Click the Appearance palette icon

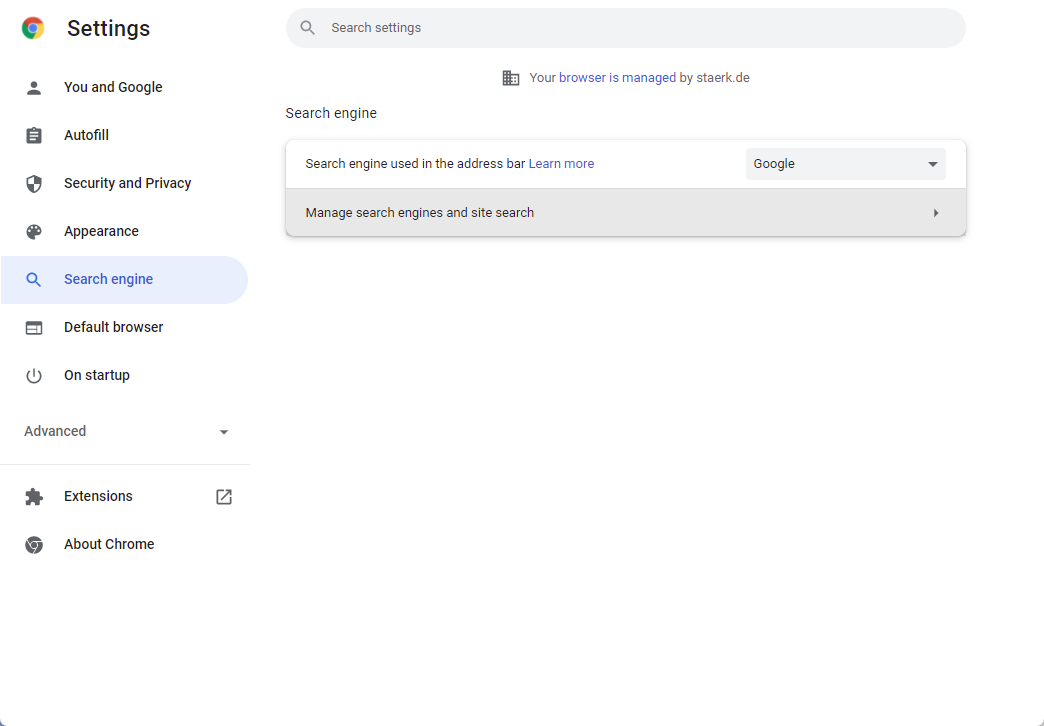coord(34,232)
